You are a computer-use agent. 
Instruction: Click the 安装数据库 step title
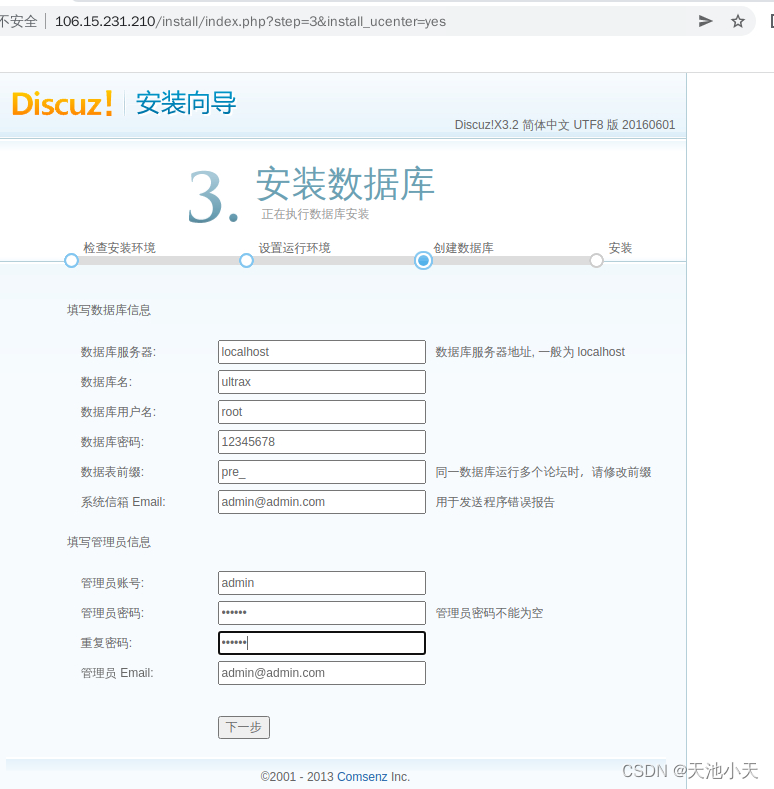[x=345, y=184]
